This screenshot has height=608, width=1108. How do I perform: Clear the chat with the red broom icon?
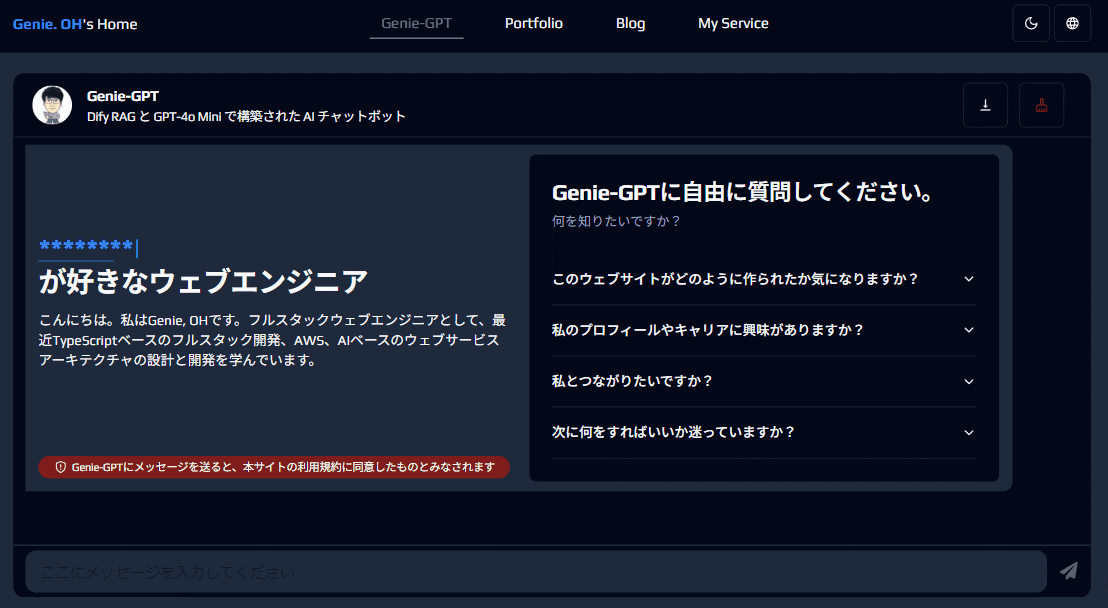pyautogui.click(x=1041, y=105)
